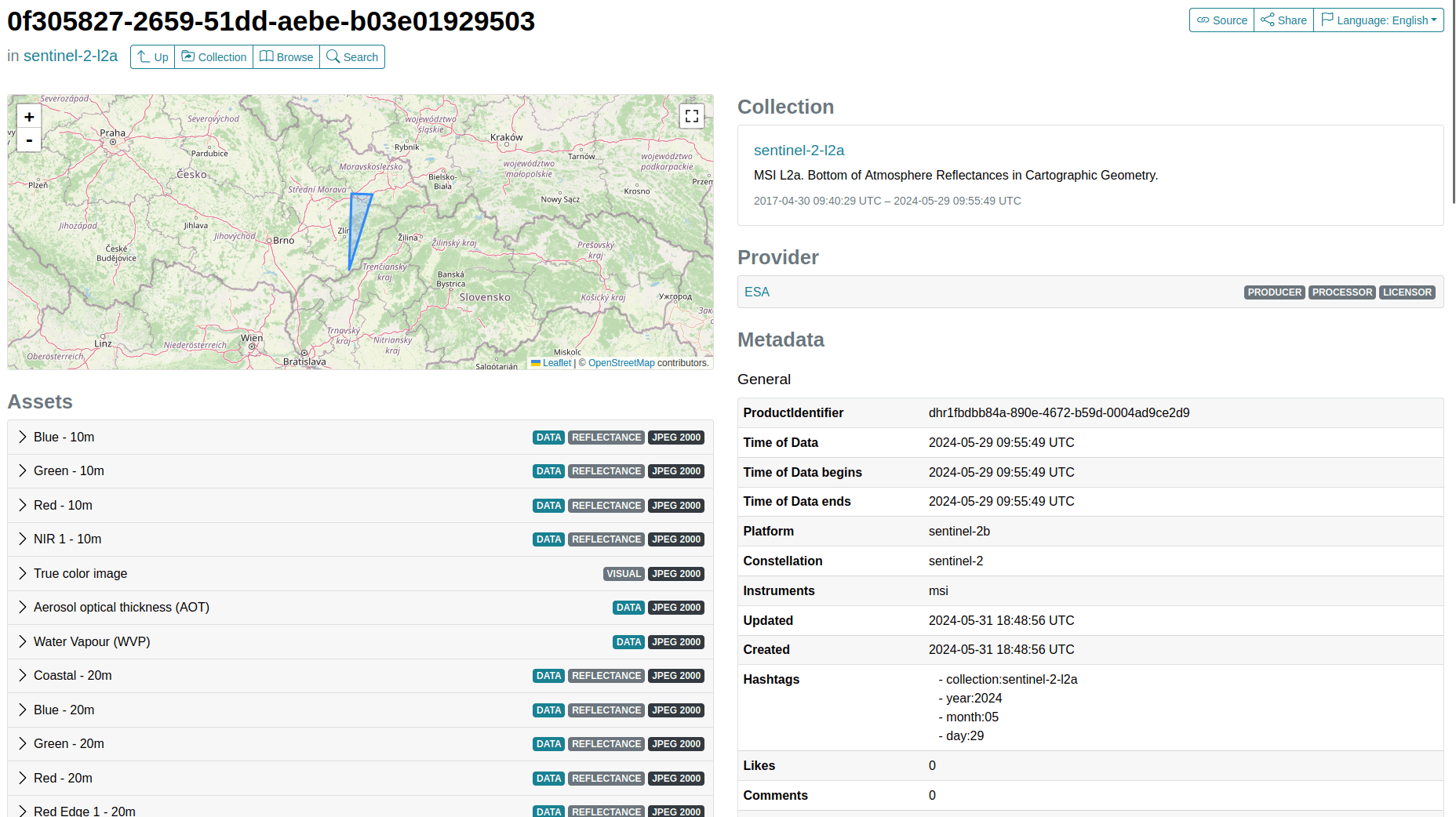
Task: Zoom in on the map
Action: (x=29, y=117)
